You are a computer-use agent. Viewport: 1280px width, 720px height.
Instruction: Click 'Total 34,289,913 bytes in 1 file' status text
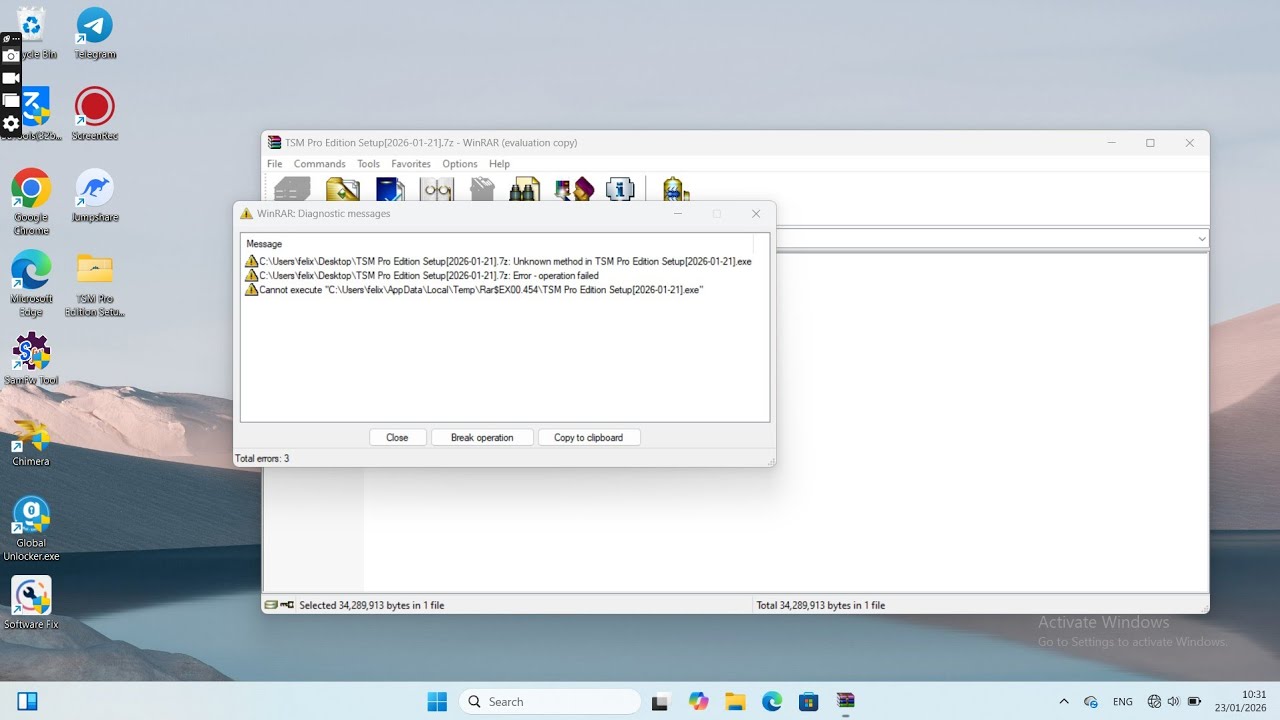(821, 605)
